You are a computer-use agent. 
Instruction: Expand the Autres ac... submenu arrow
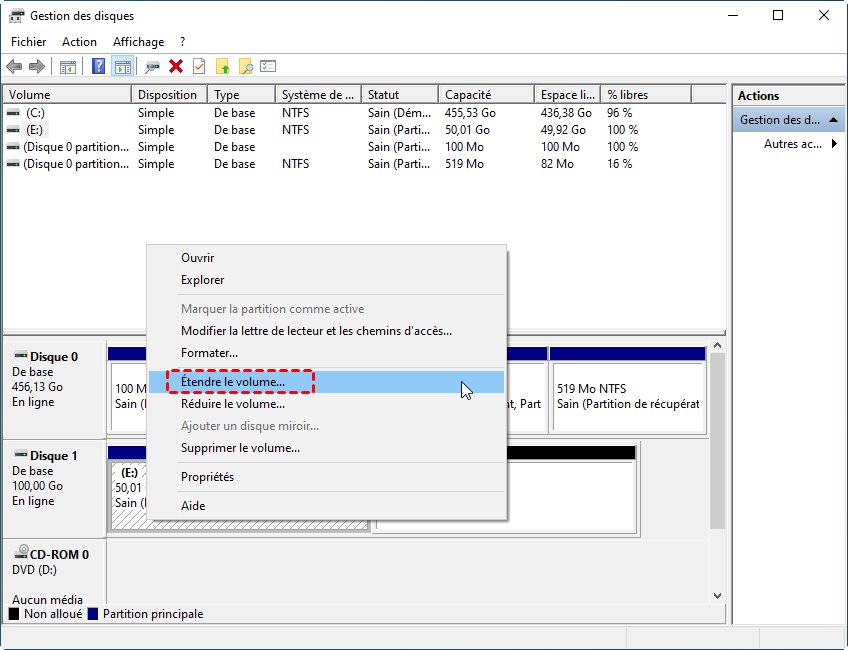click(834, 144)
